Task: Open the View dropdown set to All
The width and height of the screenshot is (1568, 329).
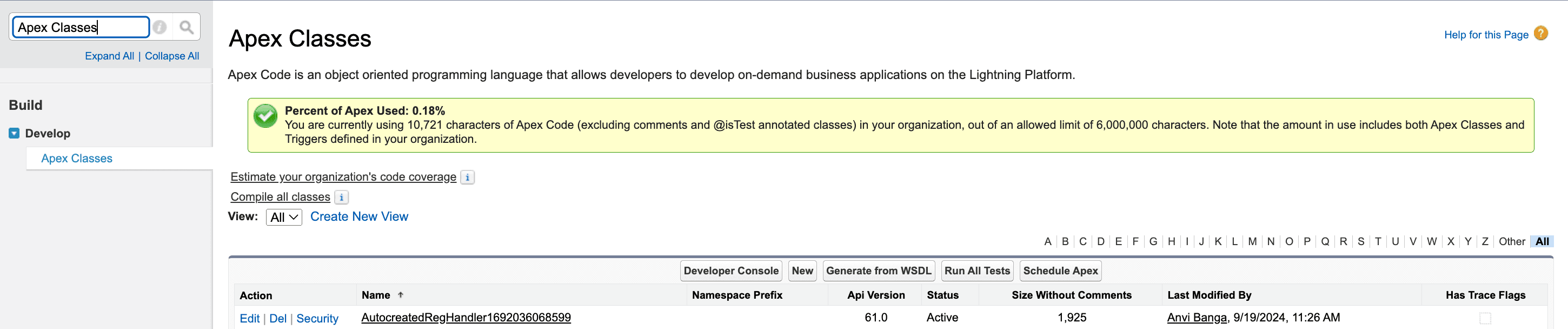Action: pos(284,218)
